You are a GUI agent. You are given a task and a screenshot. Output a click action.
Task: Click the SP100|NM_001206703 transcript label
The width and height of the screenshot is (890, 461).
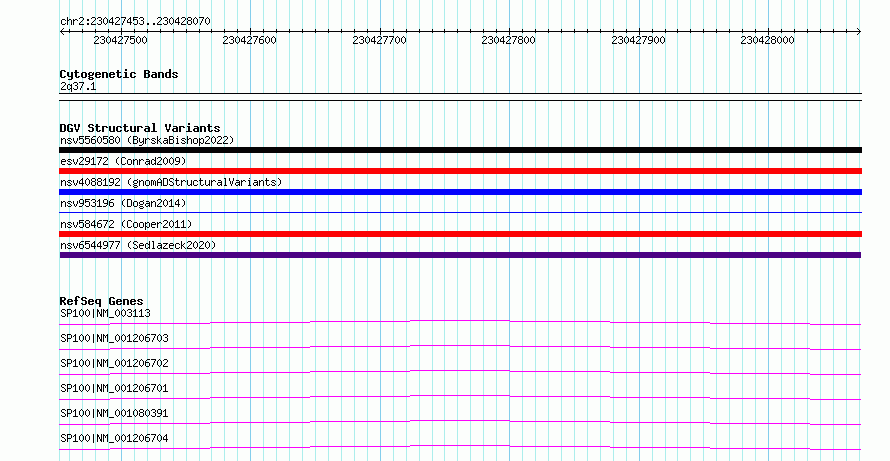click(114, 338)
